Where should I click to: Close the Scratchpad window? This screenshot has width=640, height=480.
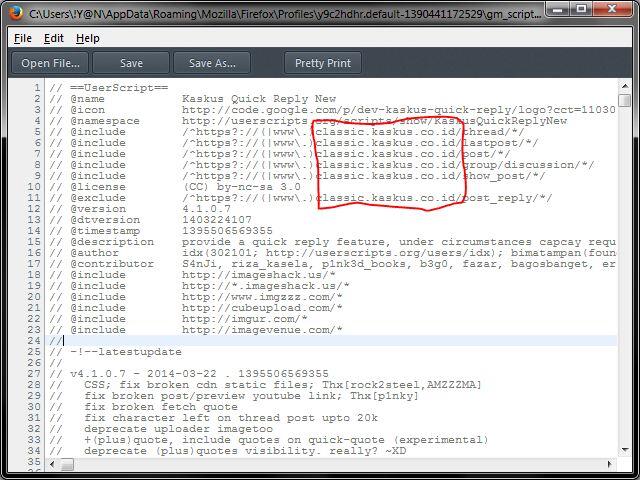click(611, 9)
